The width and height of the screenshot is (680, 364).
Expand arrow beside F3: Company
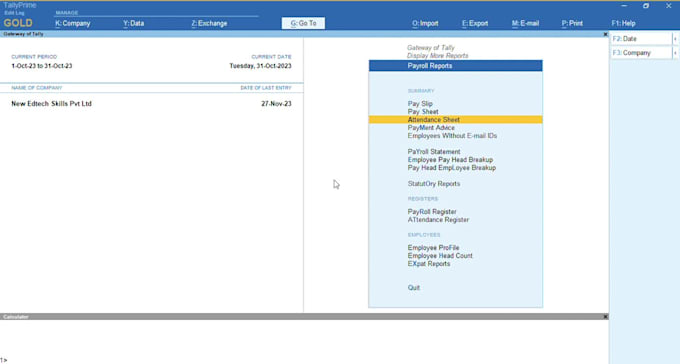[x=675, y=53]
